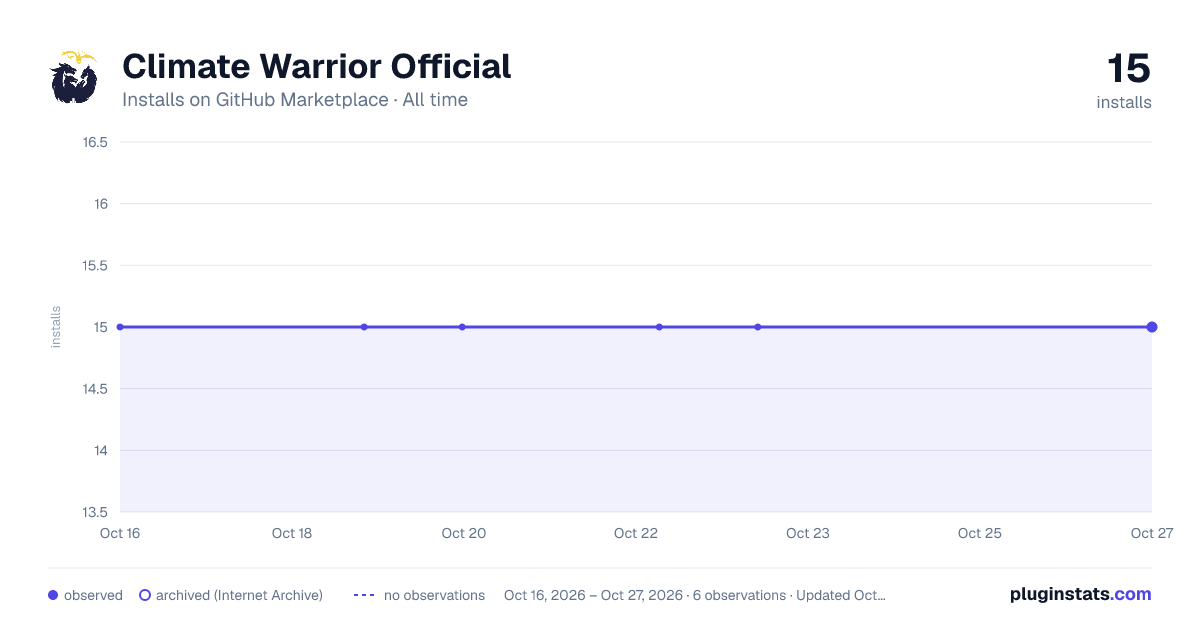Click 'Installs on GitHub Marketplace · All time' subtitle
The image size is (1200, 630).
(295, 100)
